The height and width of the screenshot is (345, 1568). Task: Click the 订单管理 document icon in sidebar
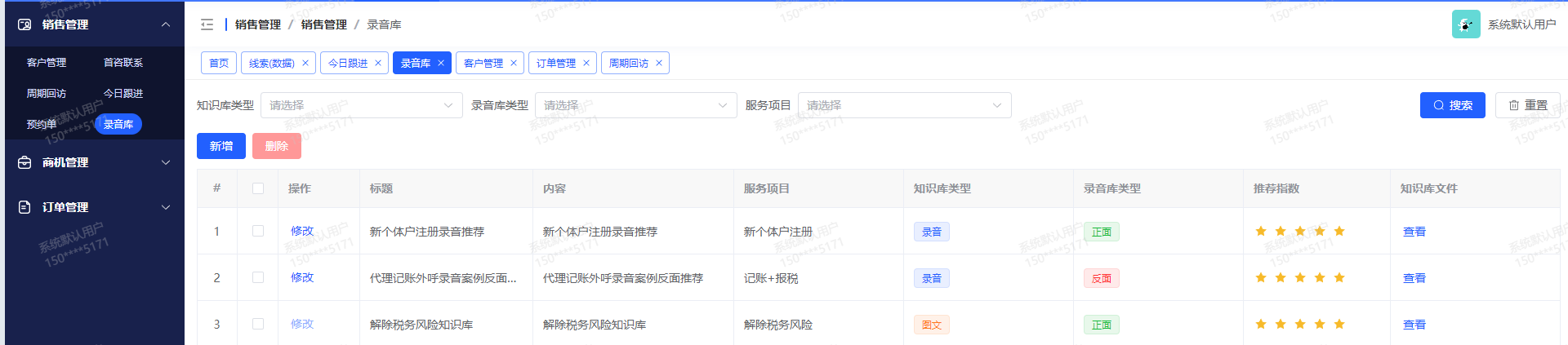click(x=24, y=207)
